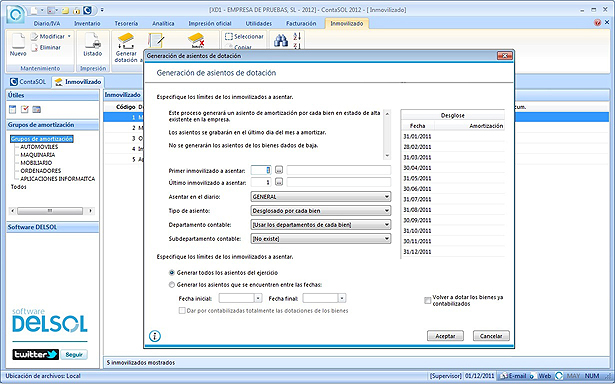Select MAQUINARIA in amortization groups tree
Image resolution: width=615 pixels, height=384 pixels.
click(x=38, y=155)
